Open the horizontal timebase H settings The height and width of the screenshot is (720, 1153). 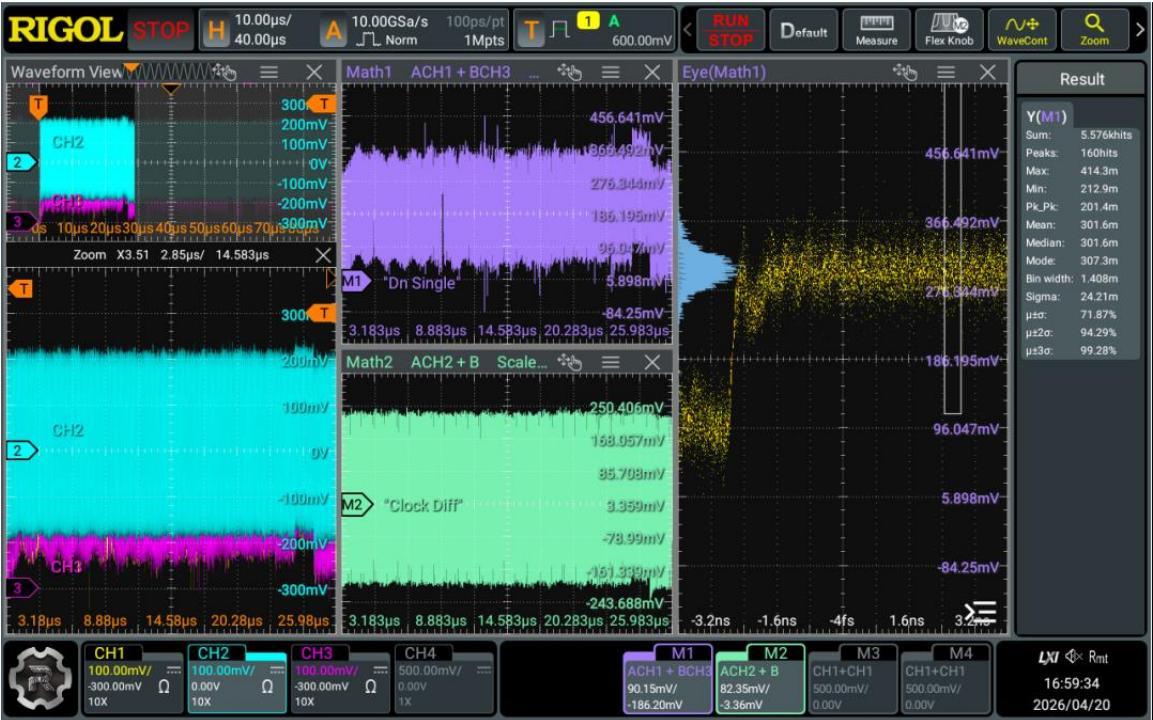pos(257,30)
